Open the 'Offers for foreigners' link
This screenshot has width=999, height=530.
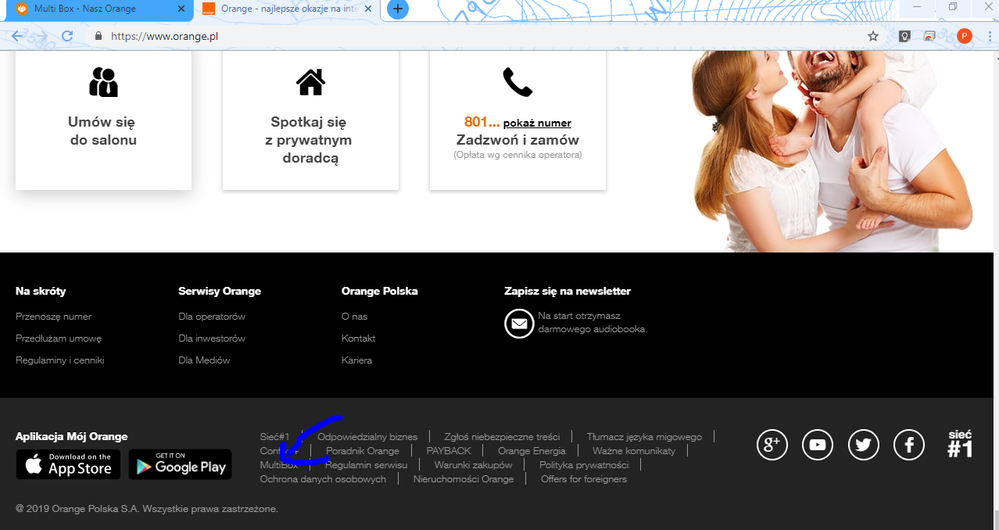tap(583, 479)
